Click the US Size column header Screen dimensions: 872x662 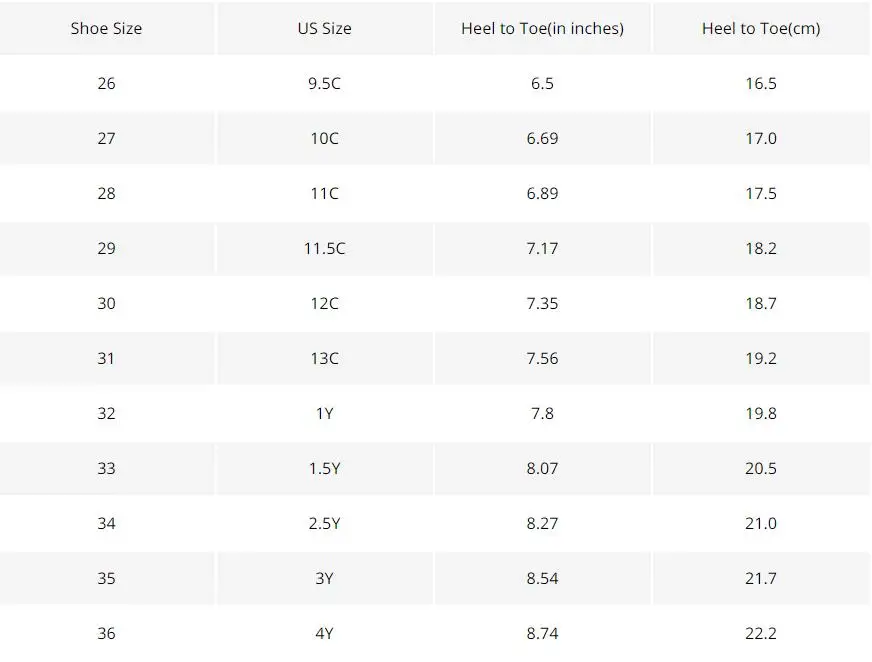[x=325, y=28]
